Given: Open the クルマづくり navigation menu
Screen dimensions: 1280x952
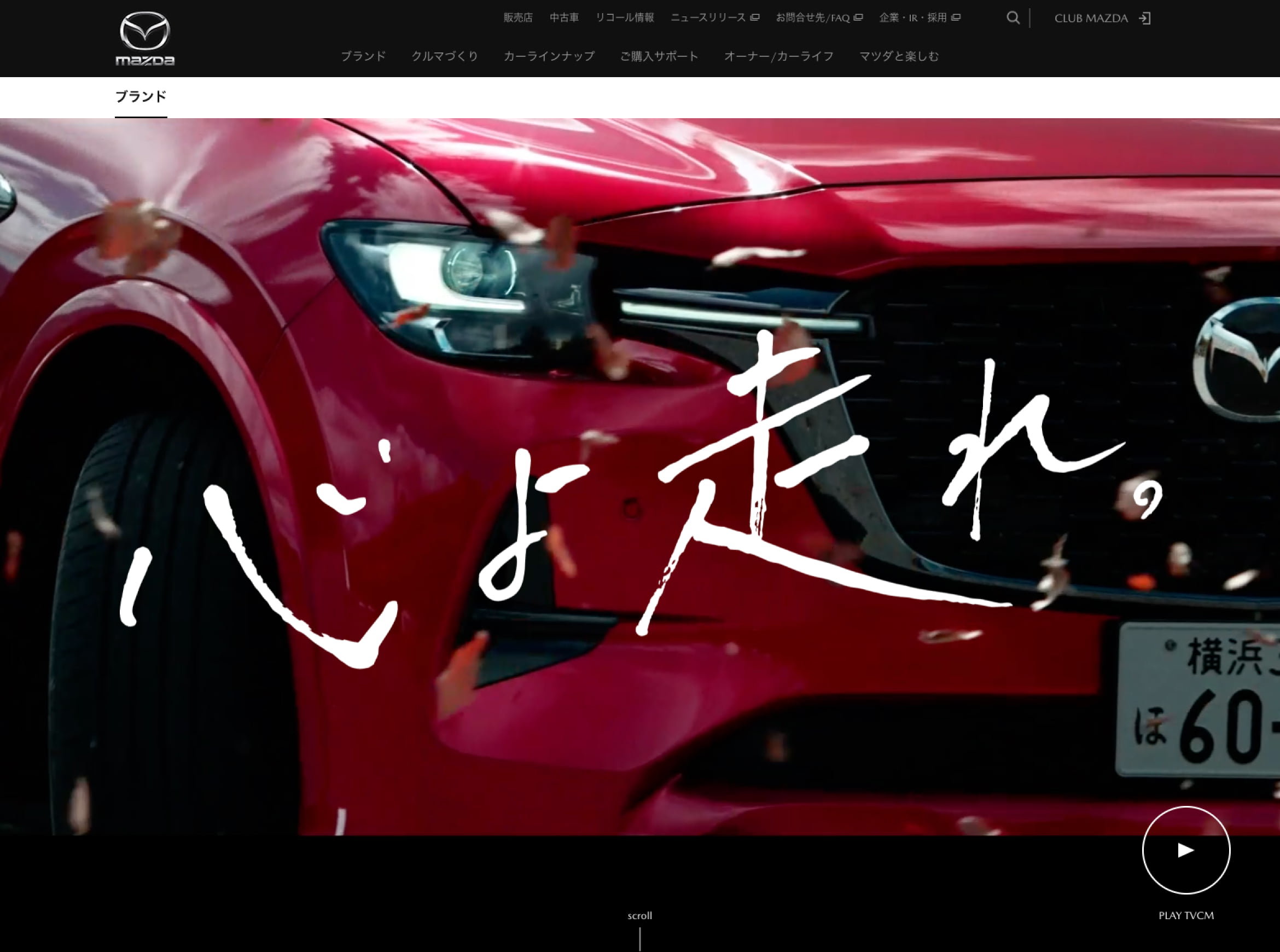Looking at the screenshot, I should (x=445, y=56).
